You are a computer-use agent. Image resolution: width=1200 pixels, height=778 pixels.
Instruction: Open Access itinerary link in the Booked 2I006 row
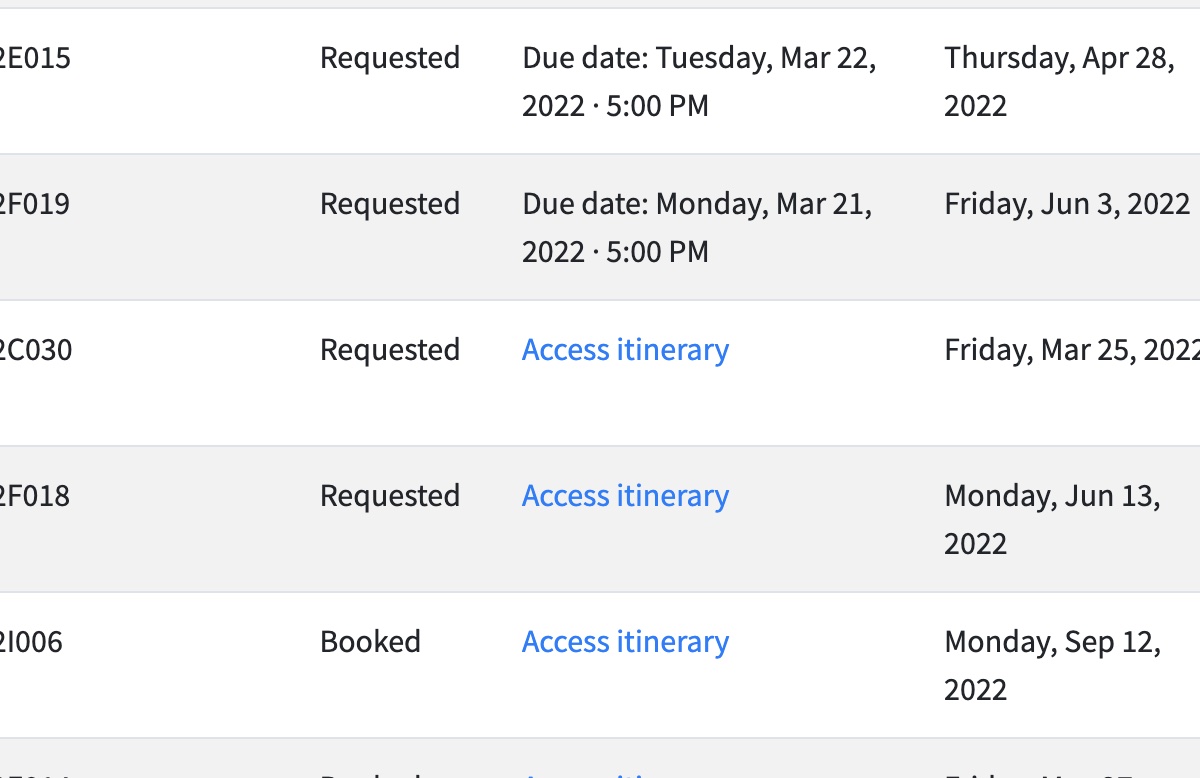point(625,642)
